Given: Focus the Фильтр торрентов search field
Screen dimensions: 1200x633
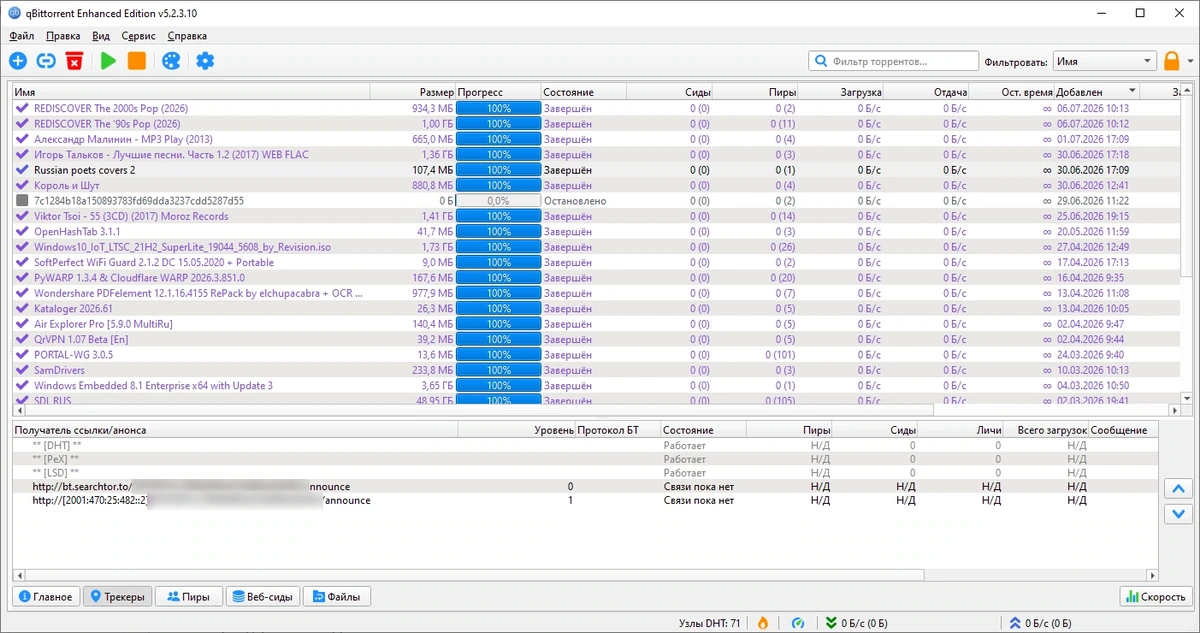Looking at the screenshot, I should (x=892, y=61).
